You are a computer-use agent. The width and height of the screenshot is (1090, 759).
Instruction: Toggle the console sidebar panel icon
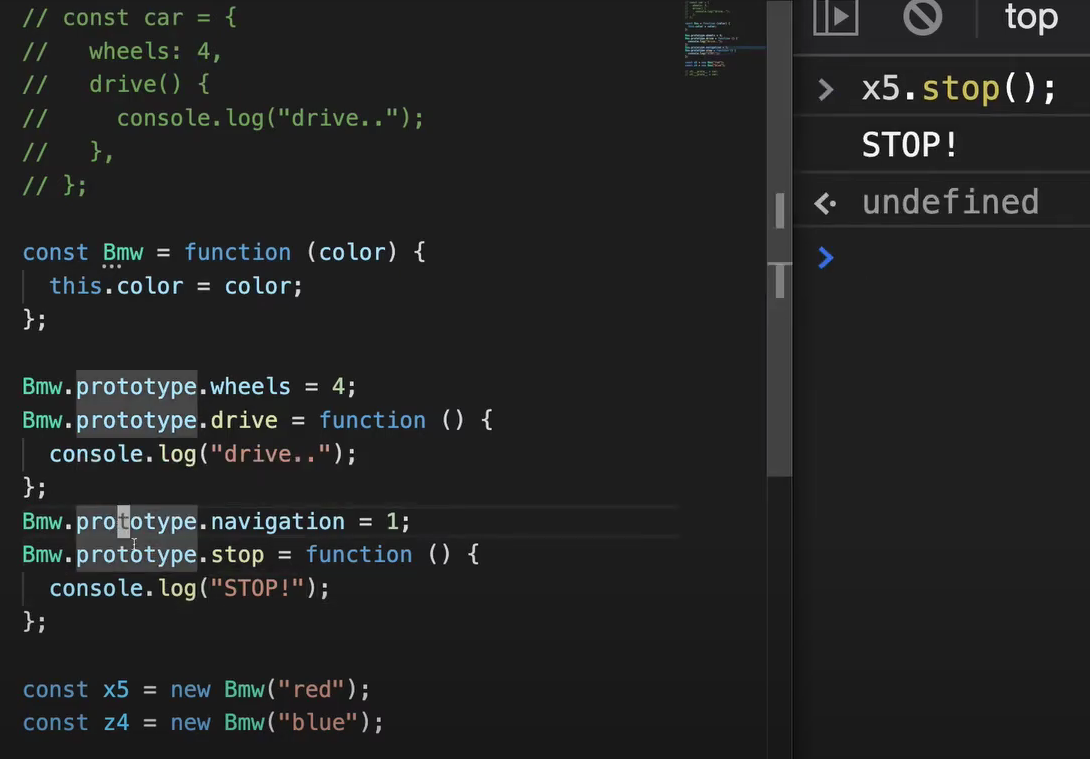[836, 17]
